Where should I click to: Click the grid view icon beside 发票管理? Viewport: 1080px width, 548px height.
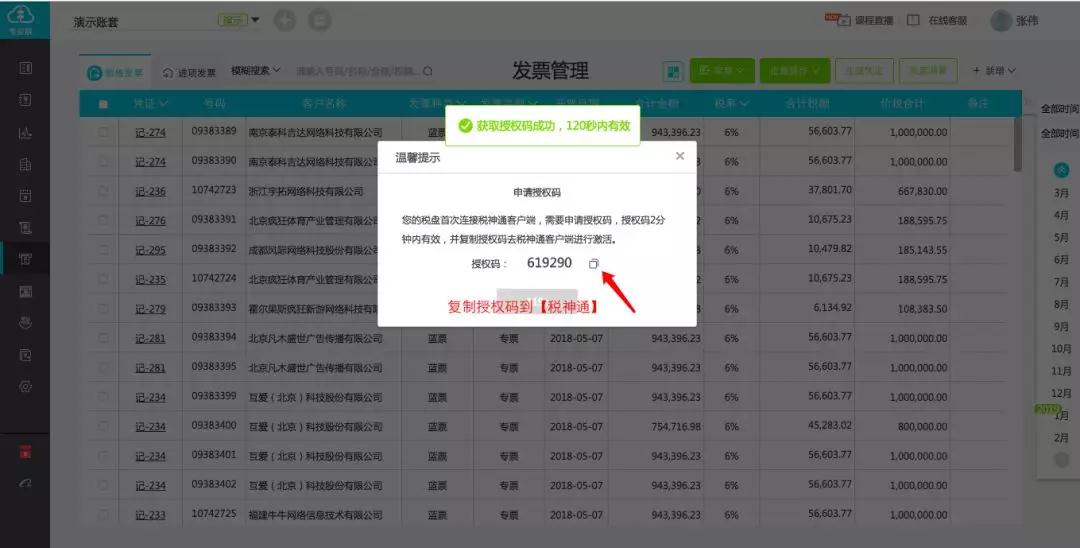(x=673, y=72)
